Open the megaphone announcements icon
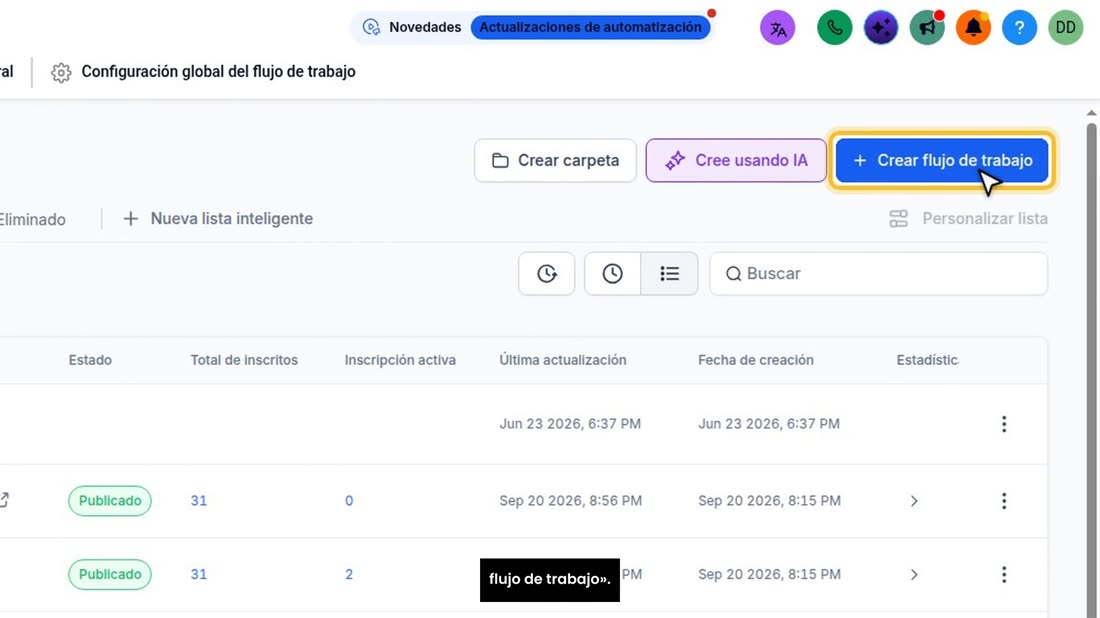Viewport: 1100px width, 618px height. click(927, 28)
